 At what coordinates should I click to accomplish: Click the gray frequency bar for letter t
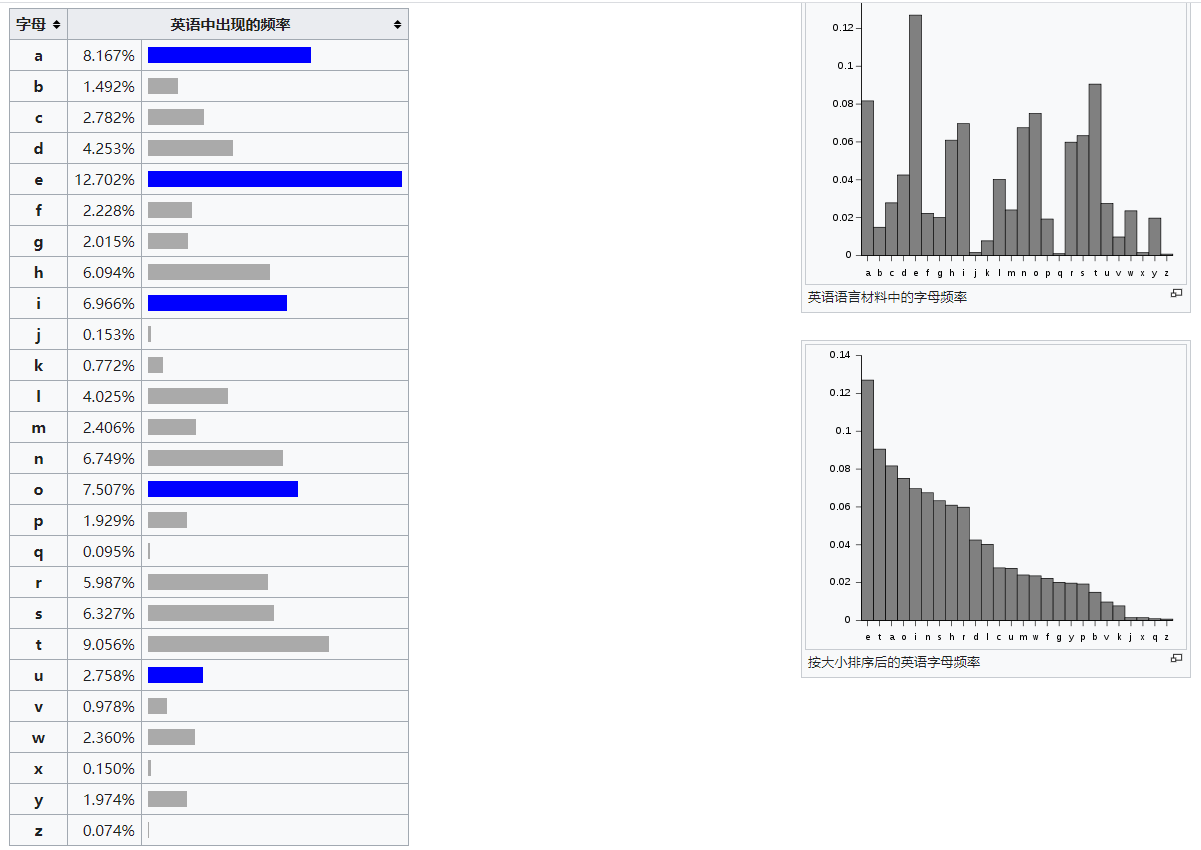click(238, 644)
